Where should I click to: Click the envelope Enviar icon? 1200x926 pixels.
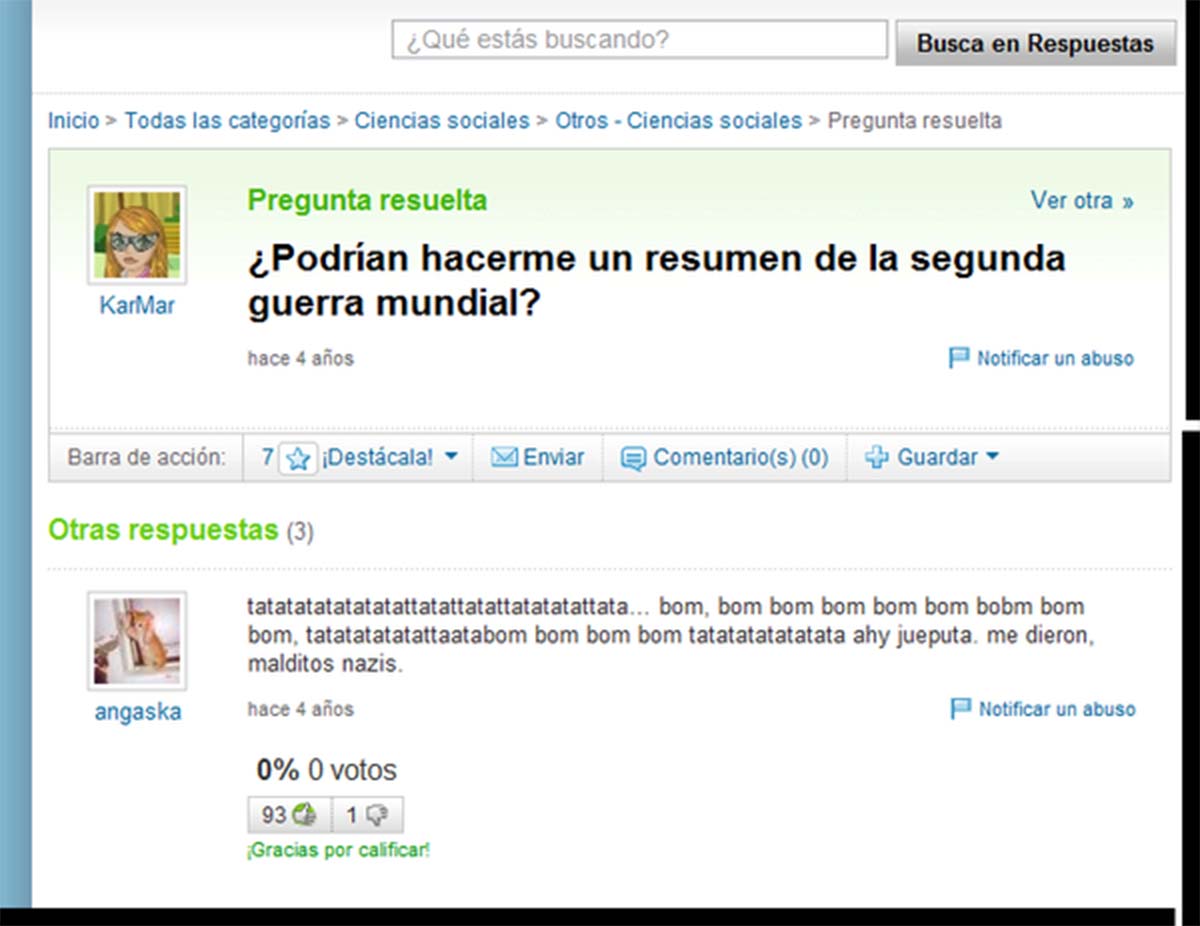click(x=504, y=458)
